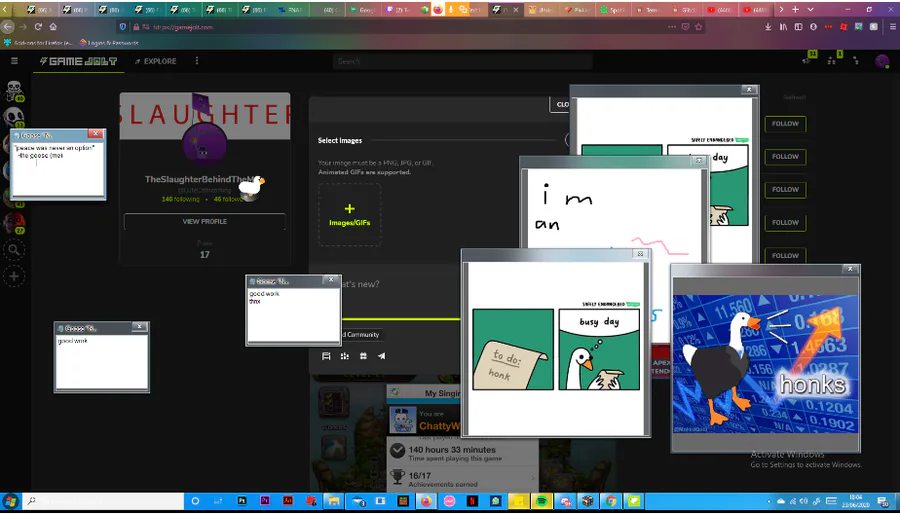Open Photoshop from the taskbar
900x514 pixels.
click(242, 501)
